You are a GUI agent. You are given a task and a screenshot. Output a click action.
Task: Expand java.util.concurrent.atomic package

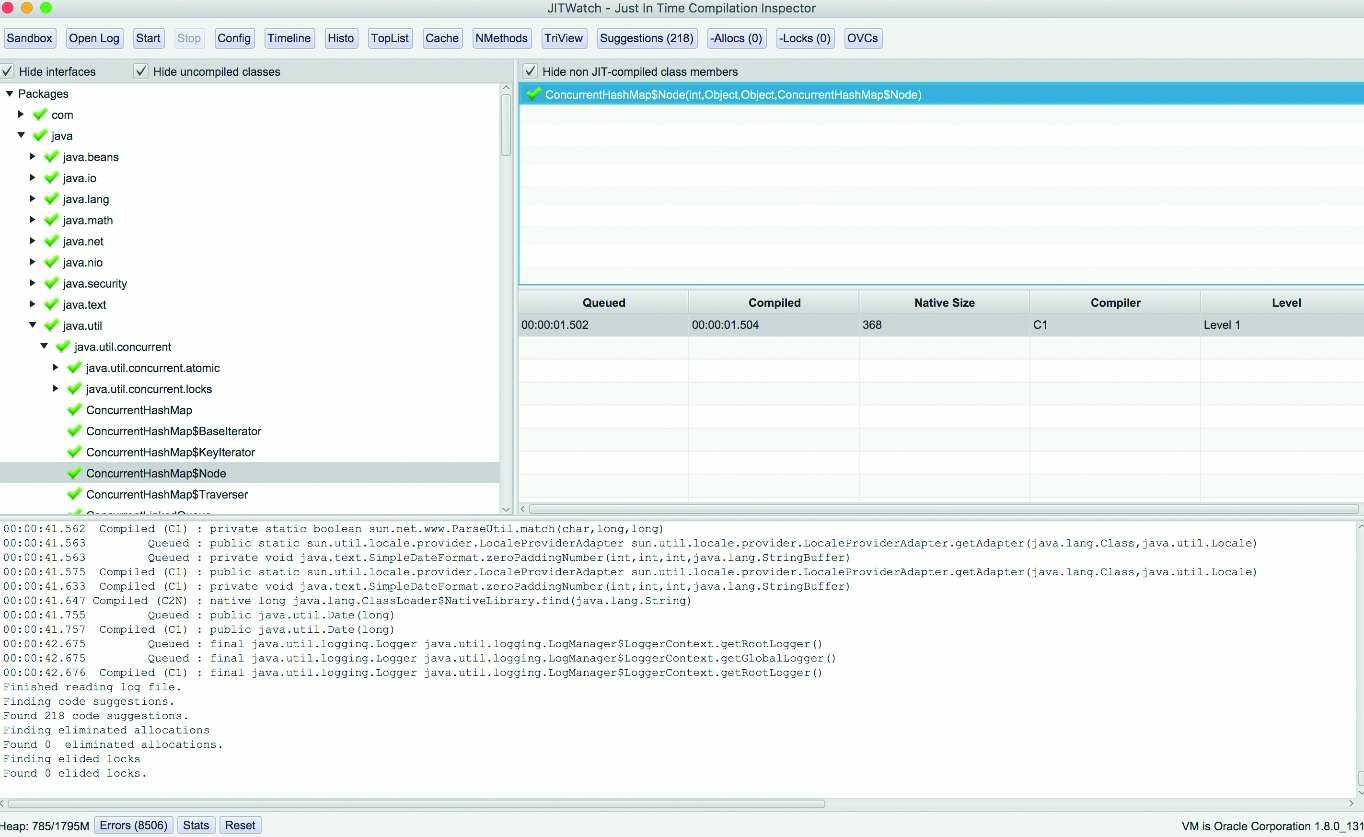pyautogui.click(x=56, y=367)
